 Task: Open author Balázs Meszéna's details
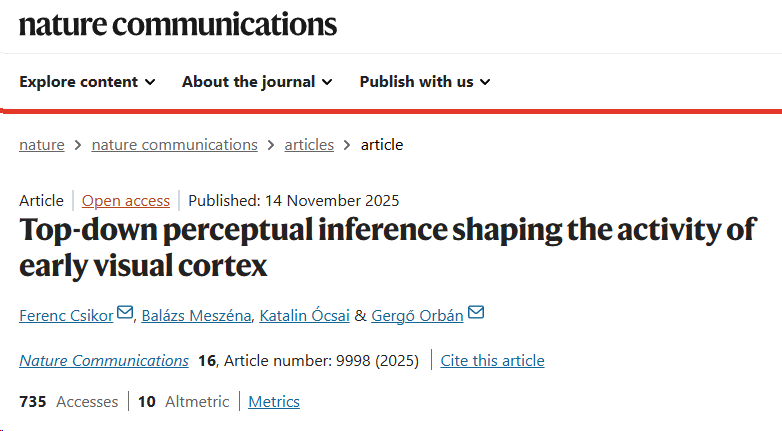196,316
